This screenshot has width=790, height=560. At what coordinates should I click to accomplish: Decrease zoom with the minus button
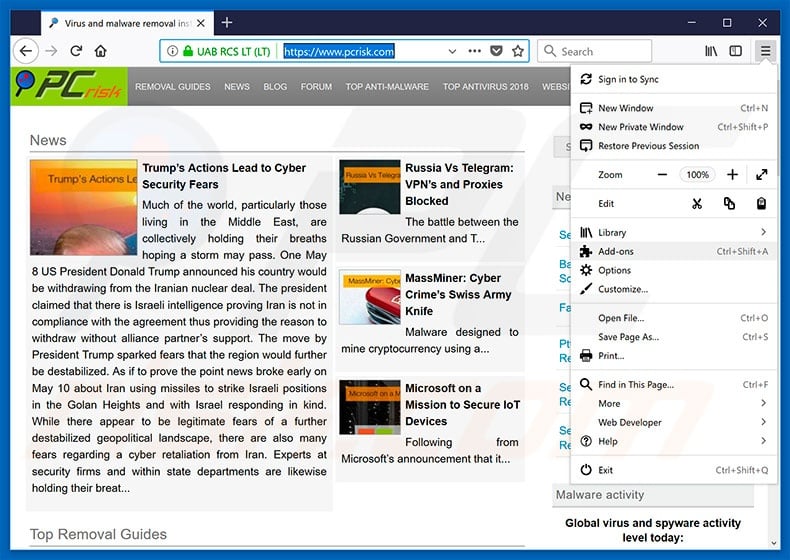click(663, 175)
